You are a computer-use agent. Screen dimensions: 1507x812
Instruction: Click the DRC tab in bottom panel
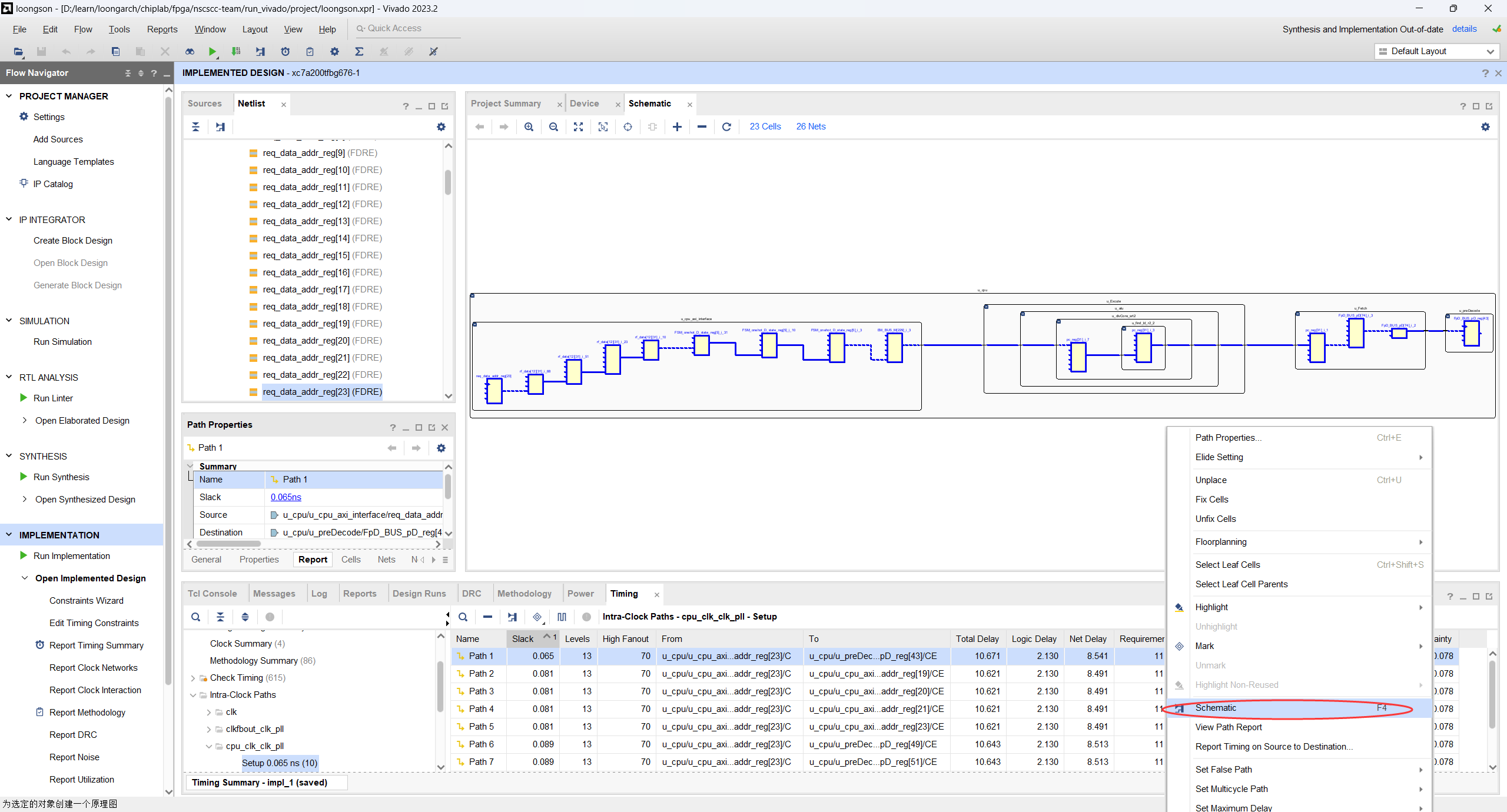coord(471,593)
